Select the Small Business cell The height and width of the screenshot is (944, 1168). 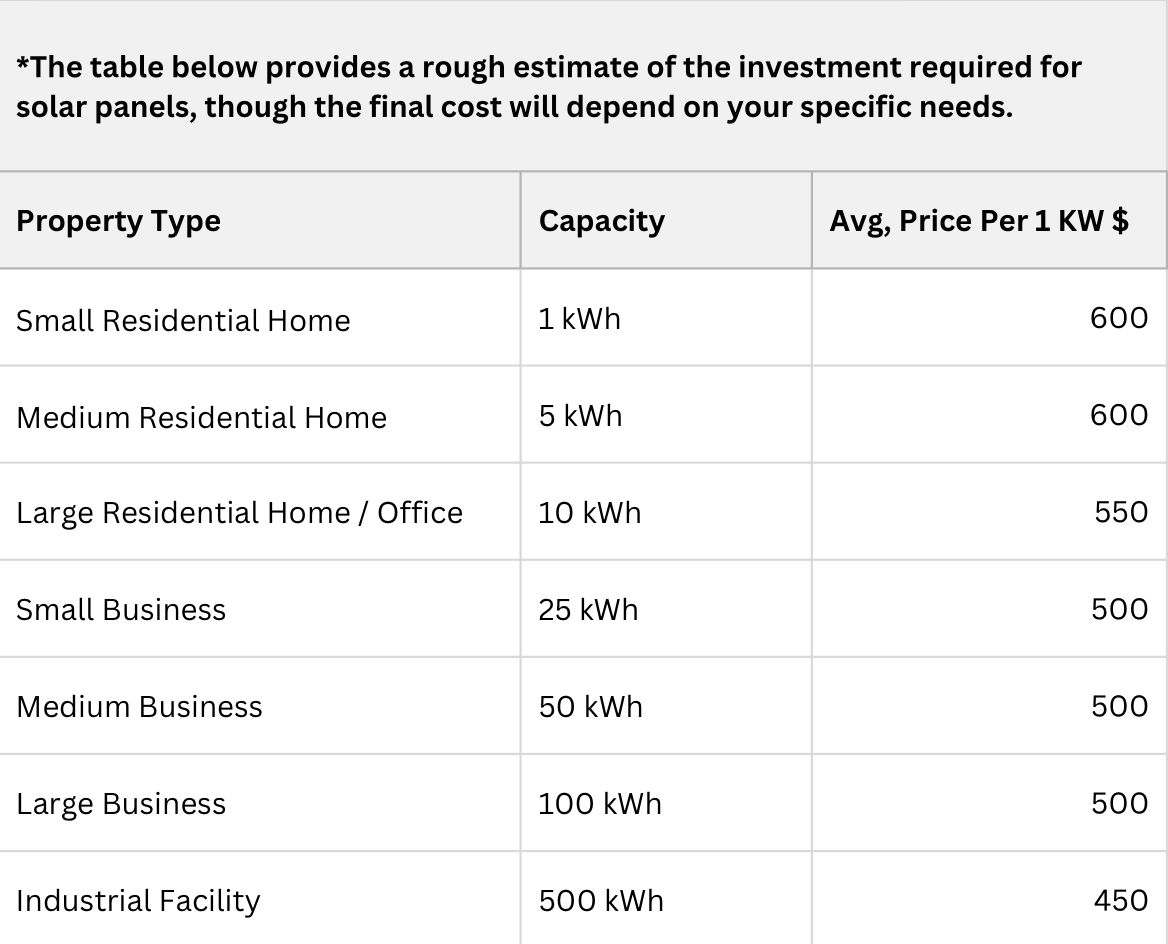click(121, 610)
